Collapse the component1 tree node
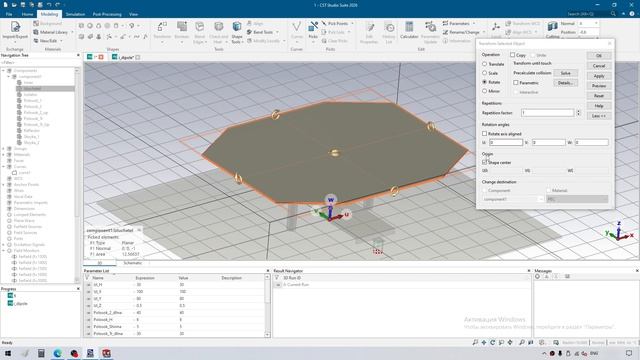This screenshot has height=360, width=640. tap(9, 76)
